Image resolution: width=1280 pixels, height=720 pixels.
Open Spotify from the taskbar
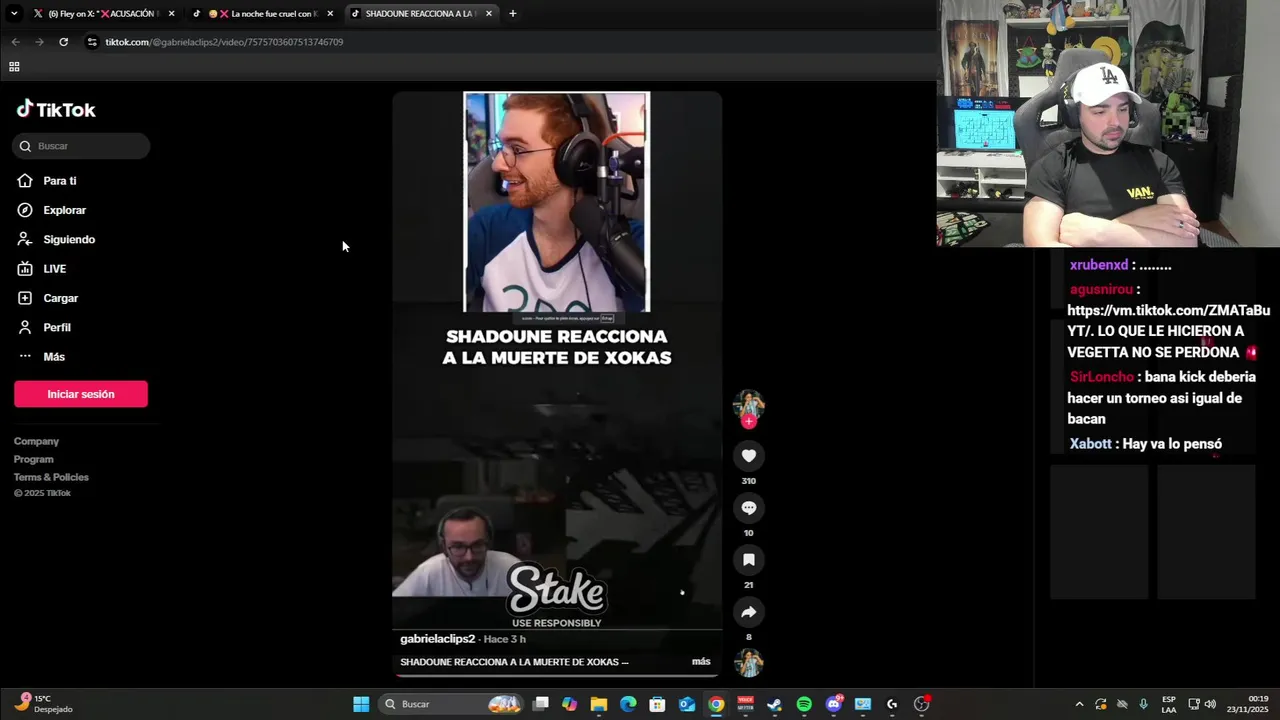804,704
